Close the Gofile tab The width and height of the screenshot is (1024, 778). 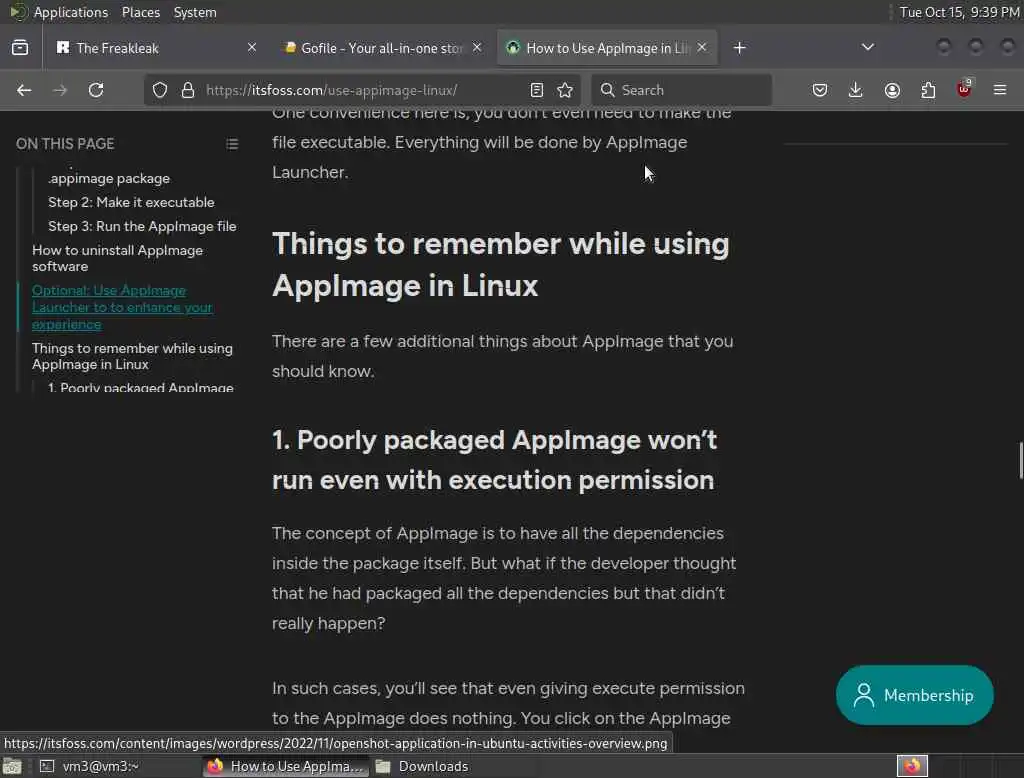[x=477, y=47]
